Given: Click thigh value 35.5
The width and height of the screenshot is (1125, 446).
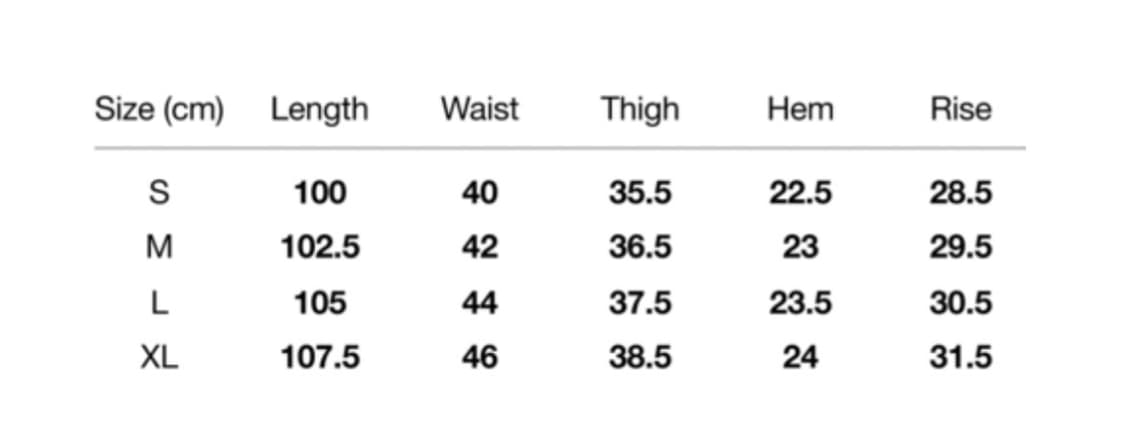Looking at the screenshot, I should click(640, 193).
